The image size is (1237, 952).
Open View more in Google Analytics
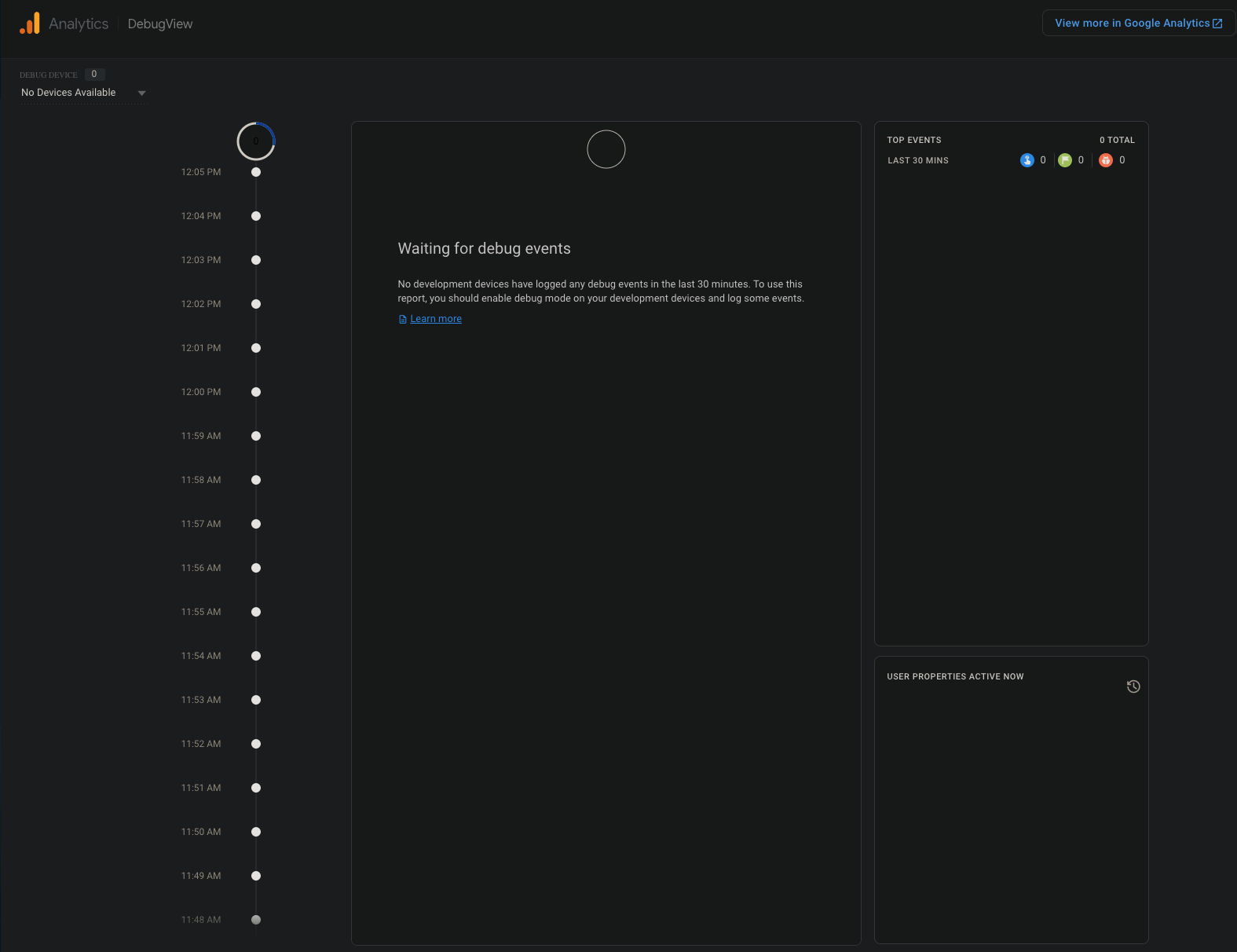pyautogui.click(x=1139, y=23)
